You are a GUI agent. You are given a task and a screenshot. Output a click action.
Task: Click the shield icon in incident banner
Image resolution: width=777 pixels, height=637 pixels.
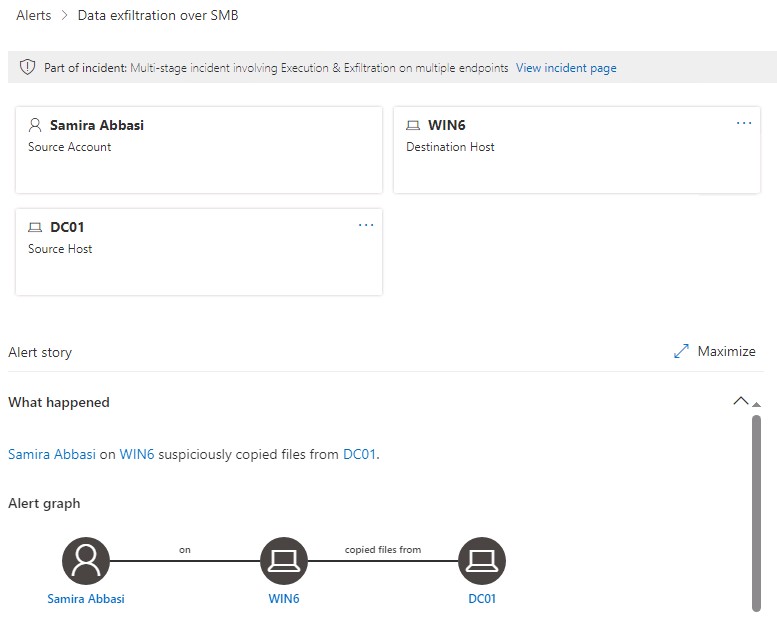28,68
